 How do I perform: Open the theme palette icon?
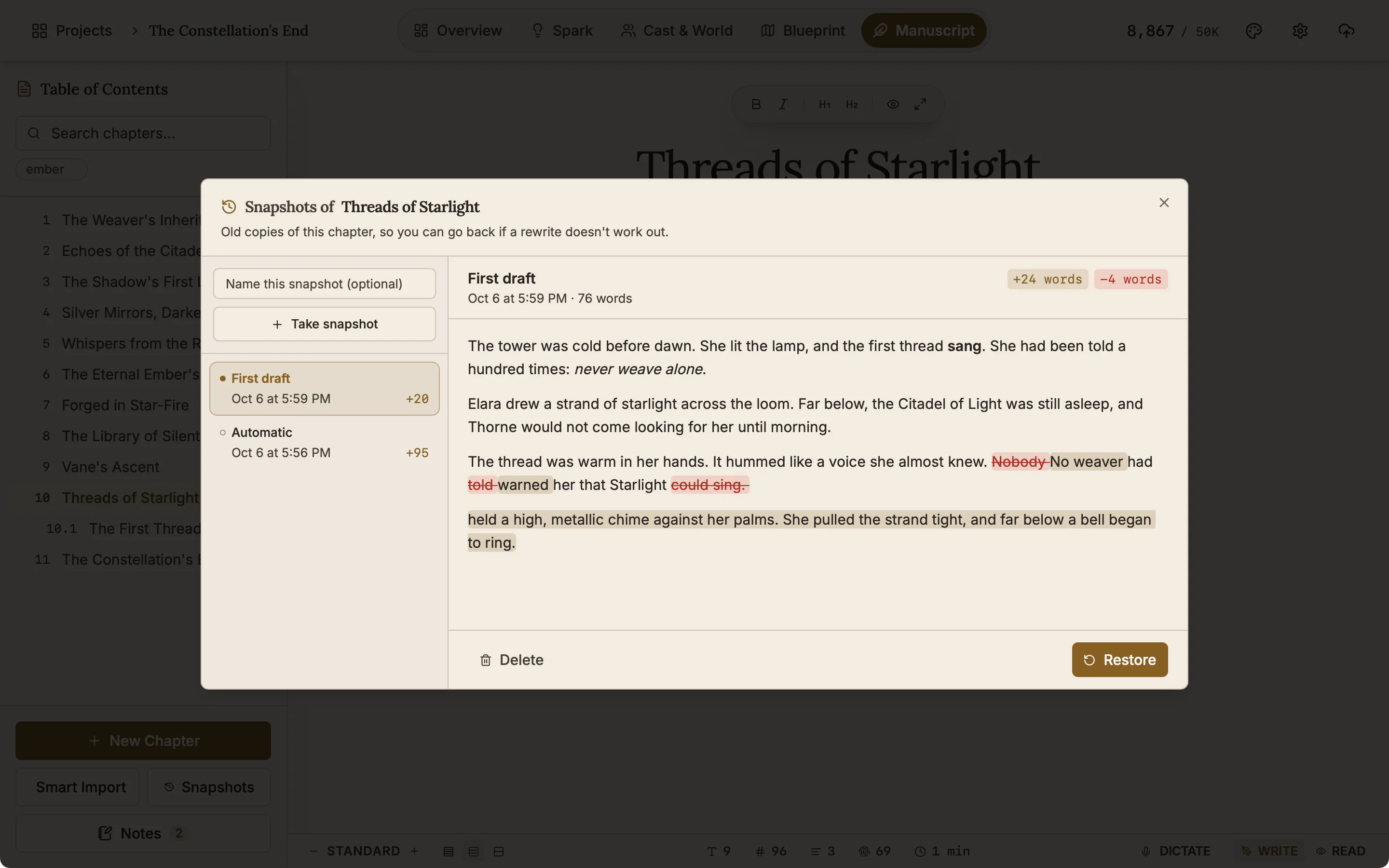pos(1253,30)
